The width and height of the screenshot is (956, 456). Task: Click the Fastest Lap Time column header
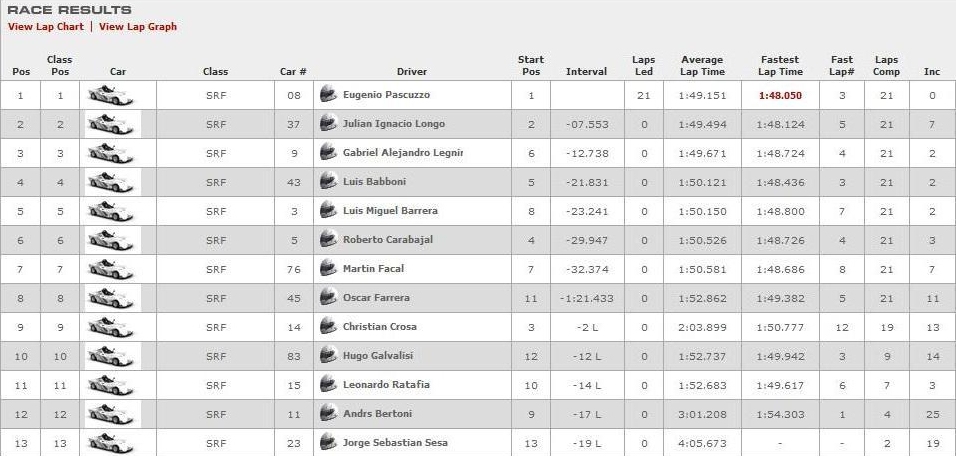(x=780, y=66)
